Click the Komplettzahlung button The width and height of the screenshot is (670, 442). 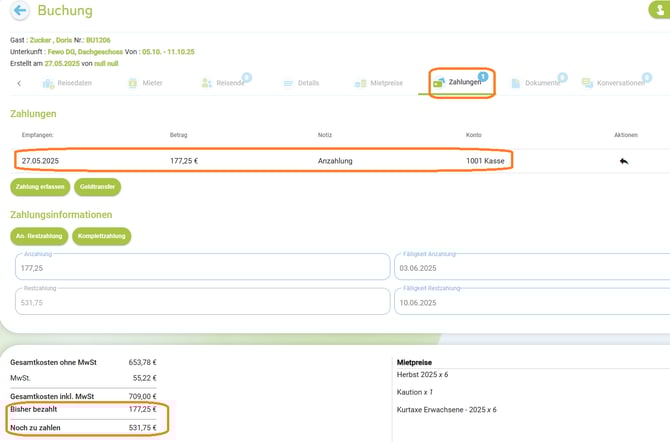click(101, 236)
